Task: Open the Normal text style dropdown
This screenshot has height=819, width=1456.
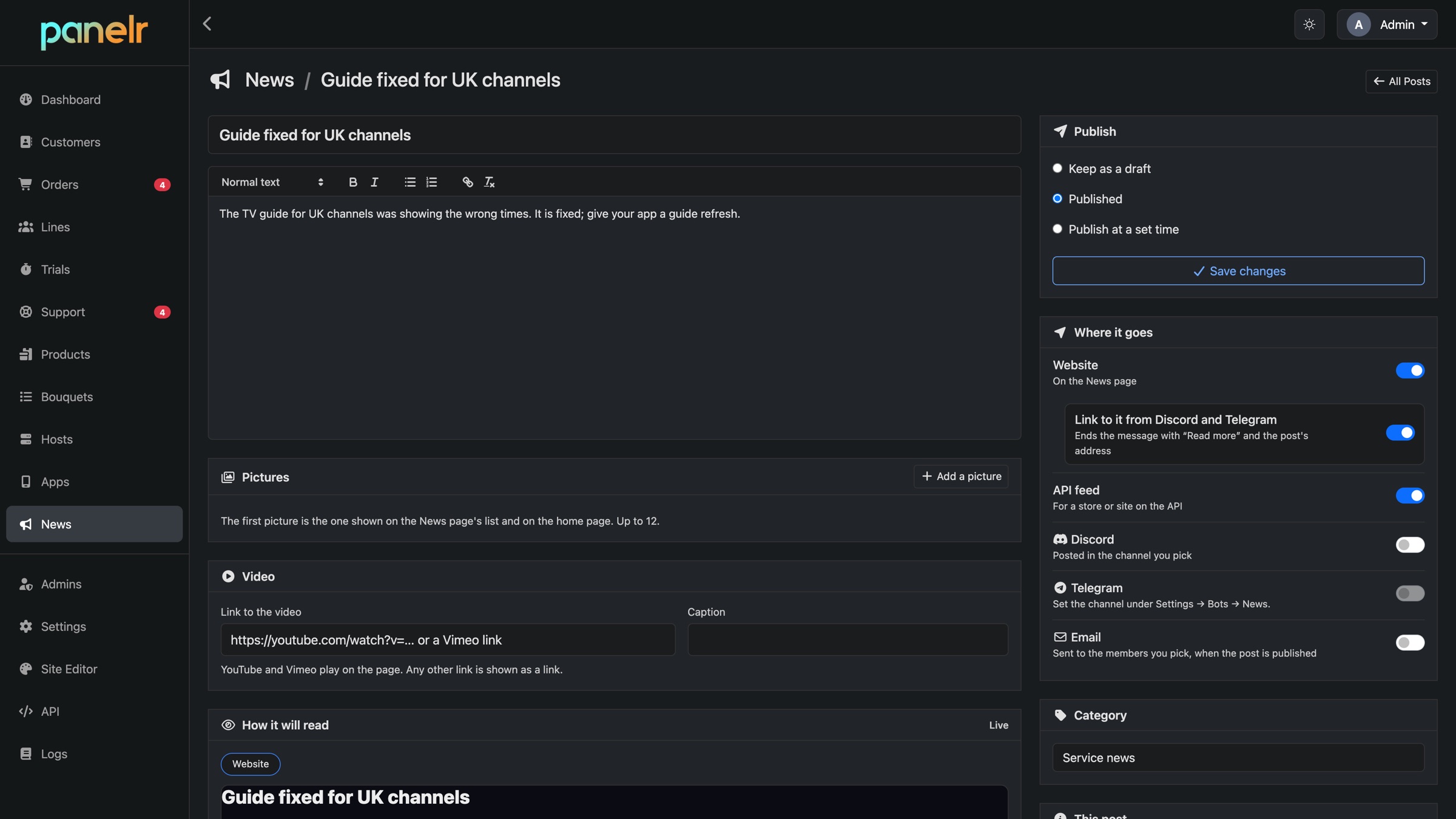Action: click(272, 182)
